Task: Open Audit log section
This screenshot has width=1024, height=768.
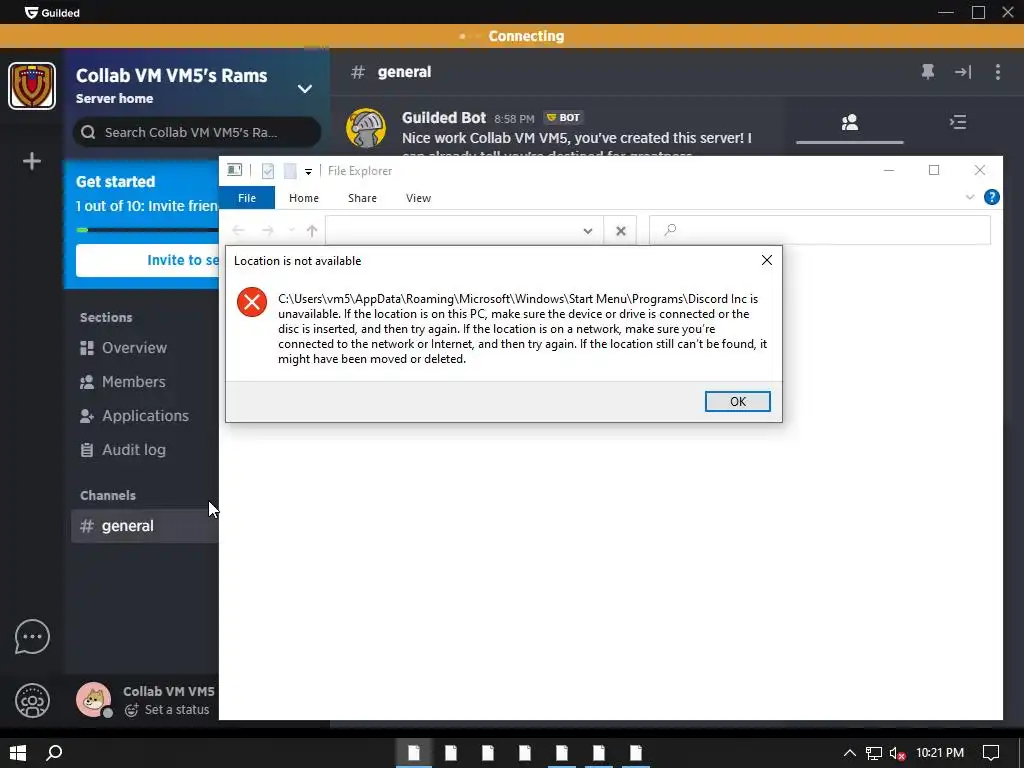Action: (123, 449)
